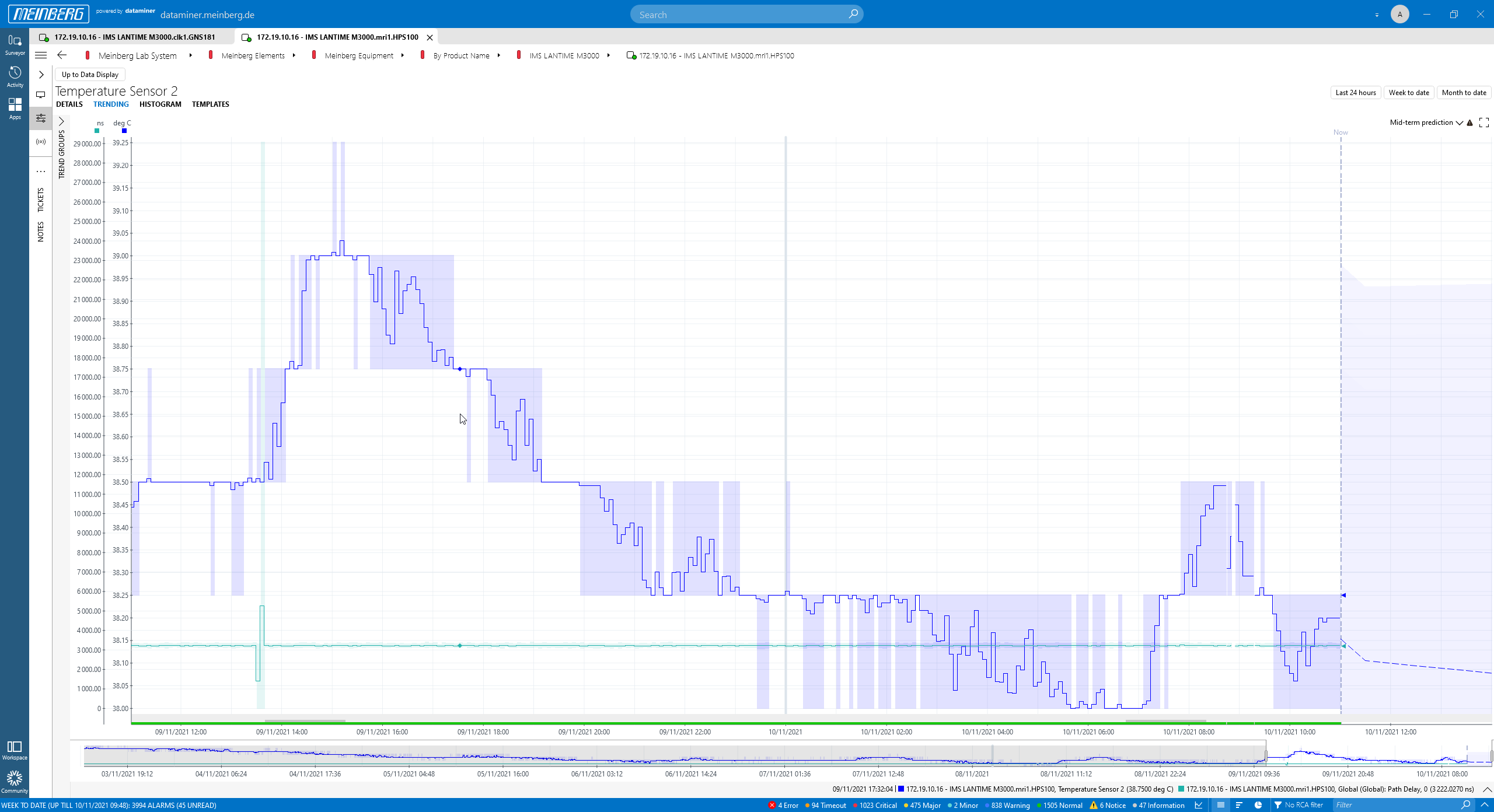Click the blue deg C axis swatch
This screenshot has height=812, width=1494.
click(124, 131)
